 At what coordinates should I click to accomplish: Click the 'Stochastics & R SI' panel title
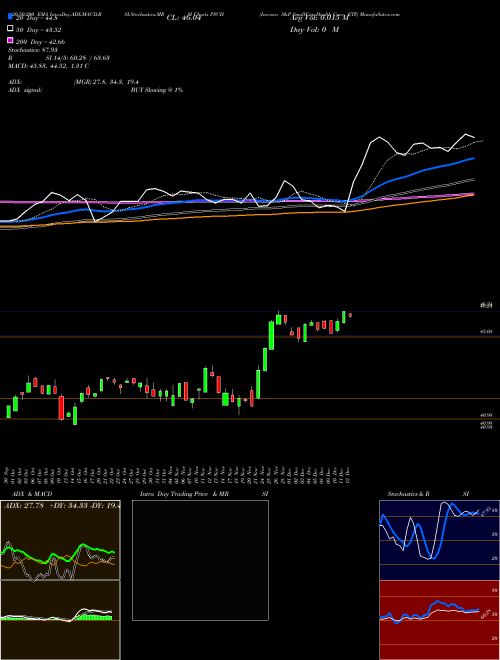[x=428, y=494]
